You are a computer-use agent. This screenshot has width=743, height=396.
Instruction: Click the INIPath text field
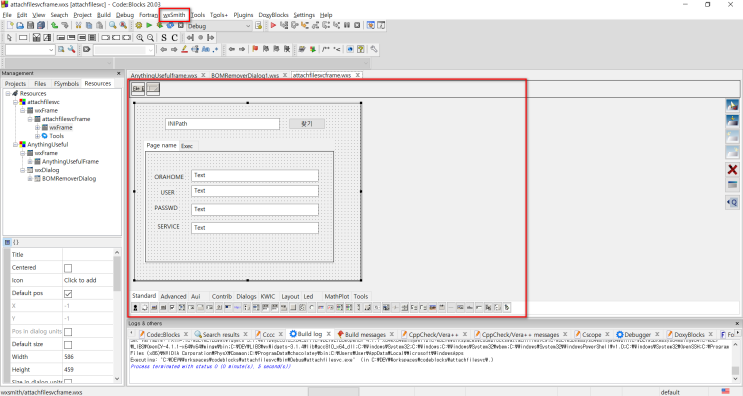coord(222,124)
